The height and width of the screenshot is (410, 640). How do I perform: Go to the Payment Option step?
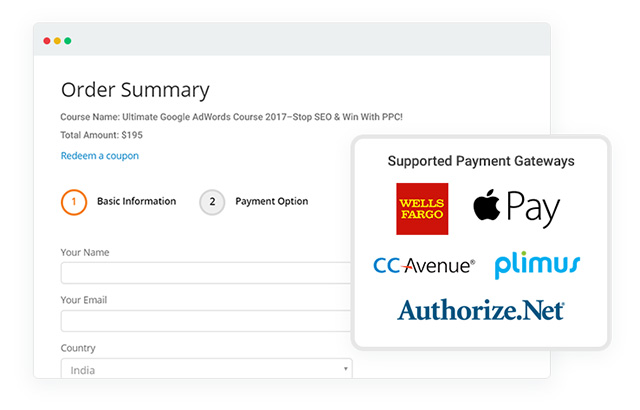(271, 201)
